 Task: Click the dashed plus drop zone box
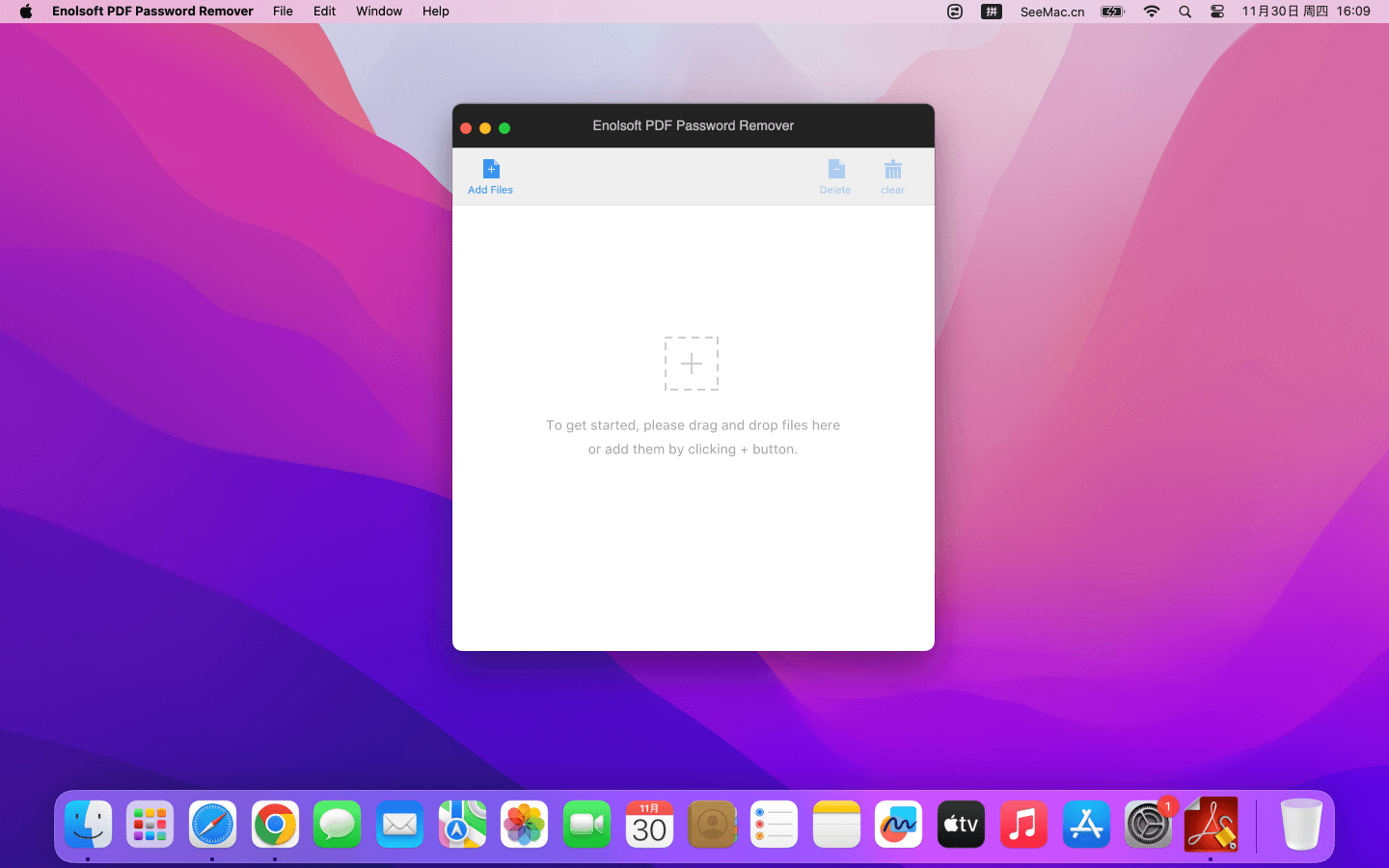point(692,364)
